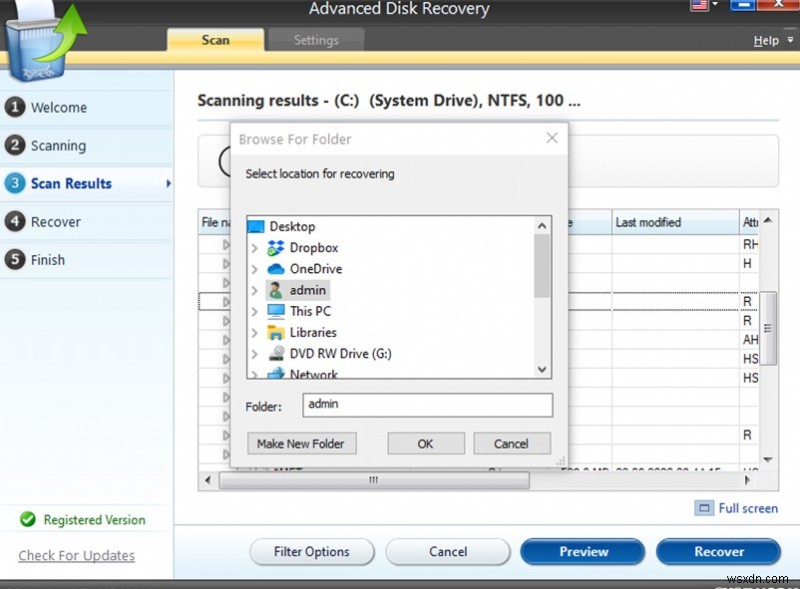Open the Help menu

(766, 40)
